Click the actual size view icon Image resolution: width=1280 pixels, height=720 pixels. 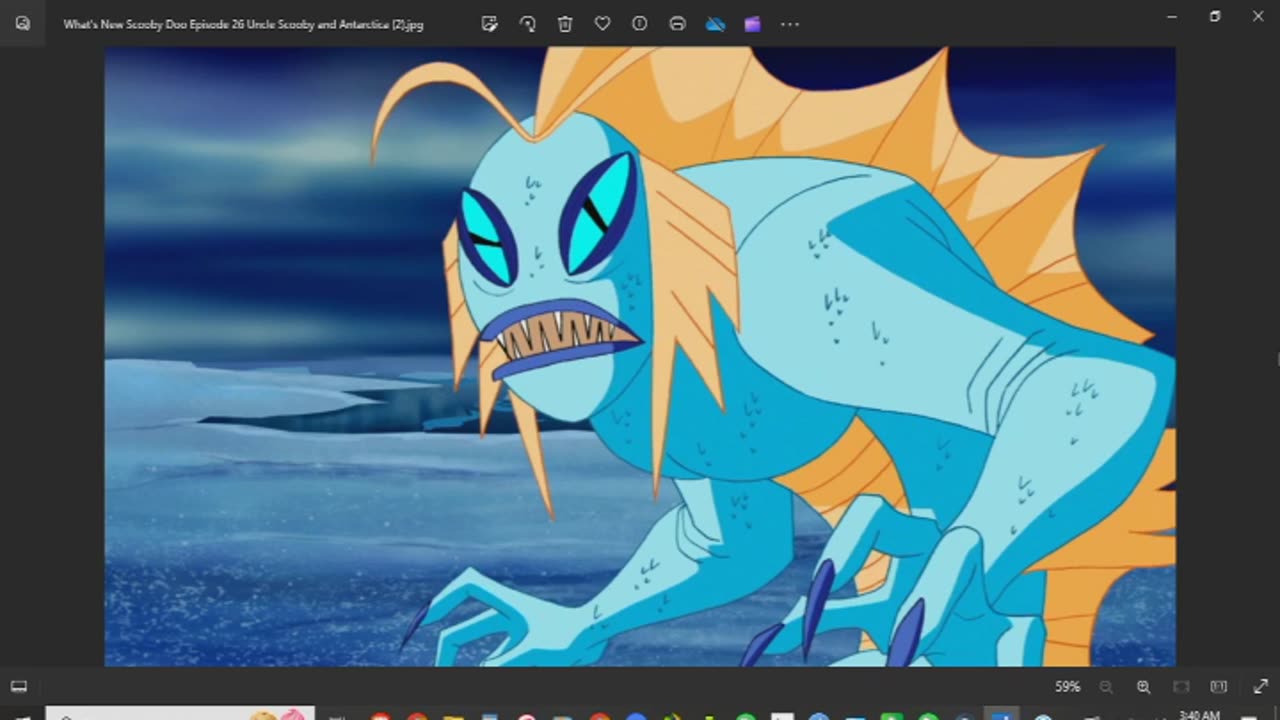pyautogui.click(x=1218, y=687)
